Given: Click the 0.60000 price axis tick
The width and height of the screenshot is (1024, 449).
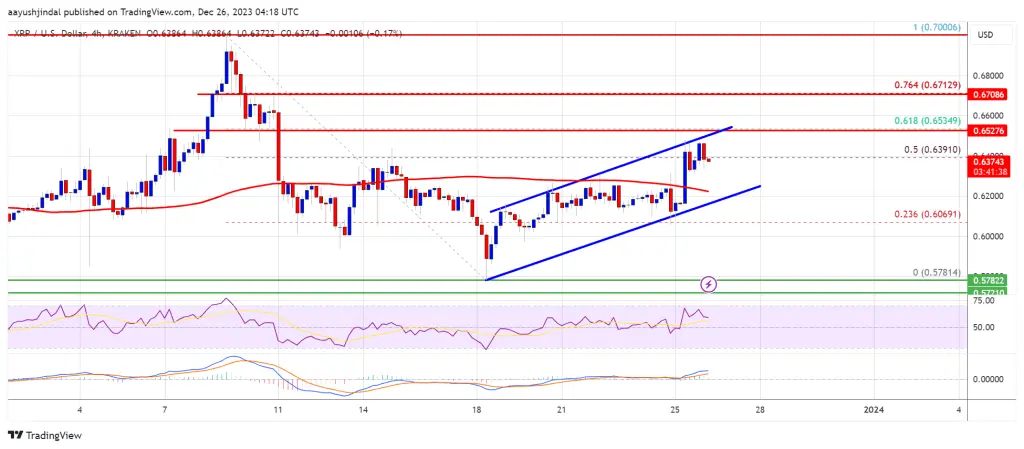Looking at the screenshot, I should point(987,237).
